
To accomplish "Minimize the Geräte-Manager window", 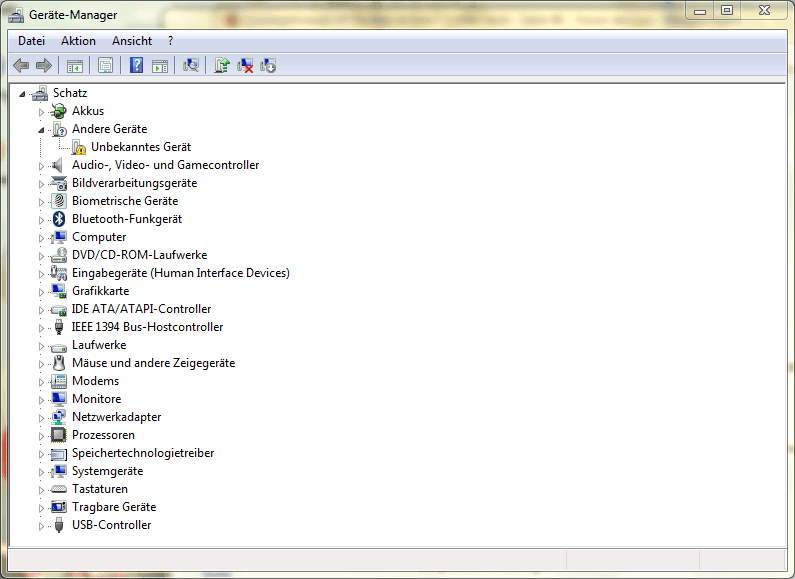I will 700,10.
